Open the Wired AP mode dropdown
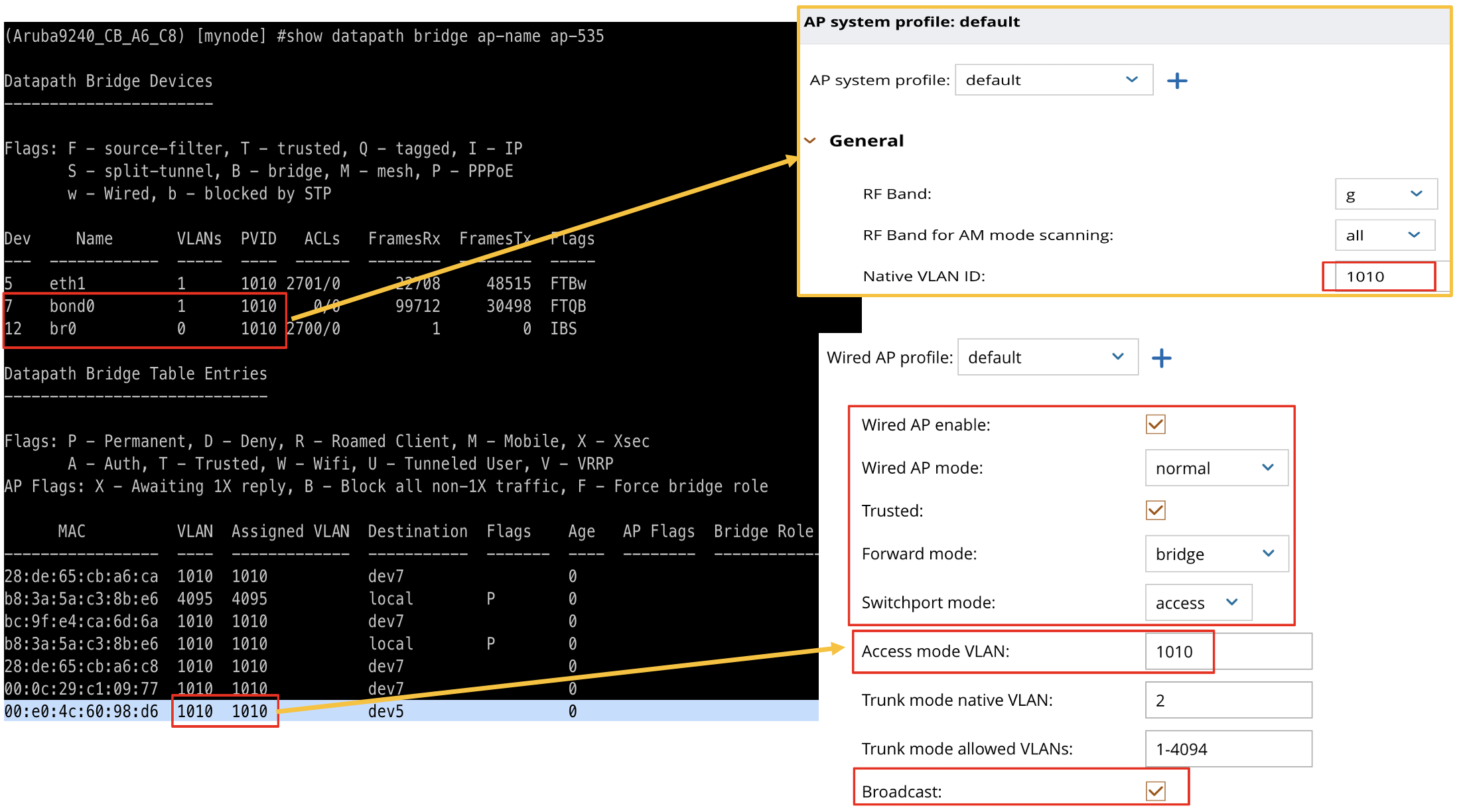1457x812 pixels. pyautogui.click(x=1217, y=468)
